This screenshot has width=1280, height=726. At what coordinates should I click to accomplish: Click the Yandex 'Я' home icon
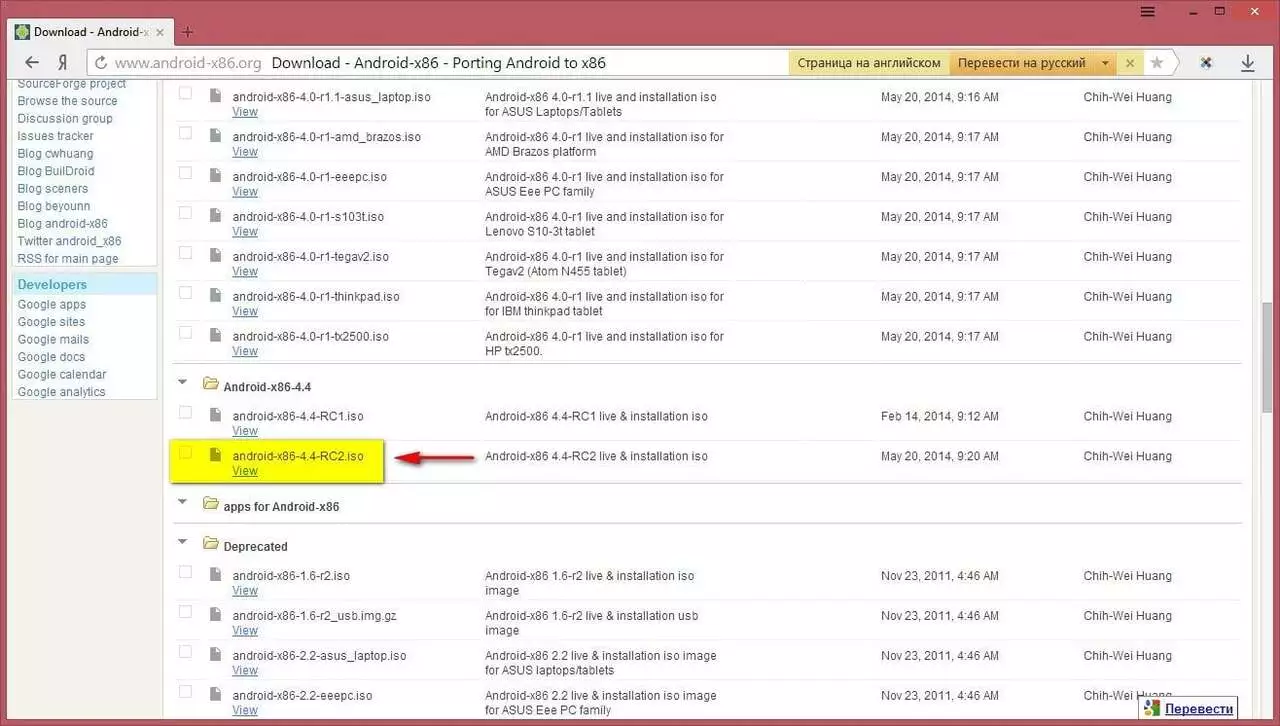(63, 62)
